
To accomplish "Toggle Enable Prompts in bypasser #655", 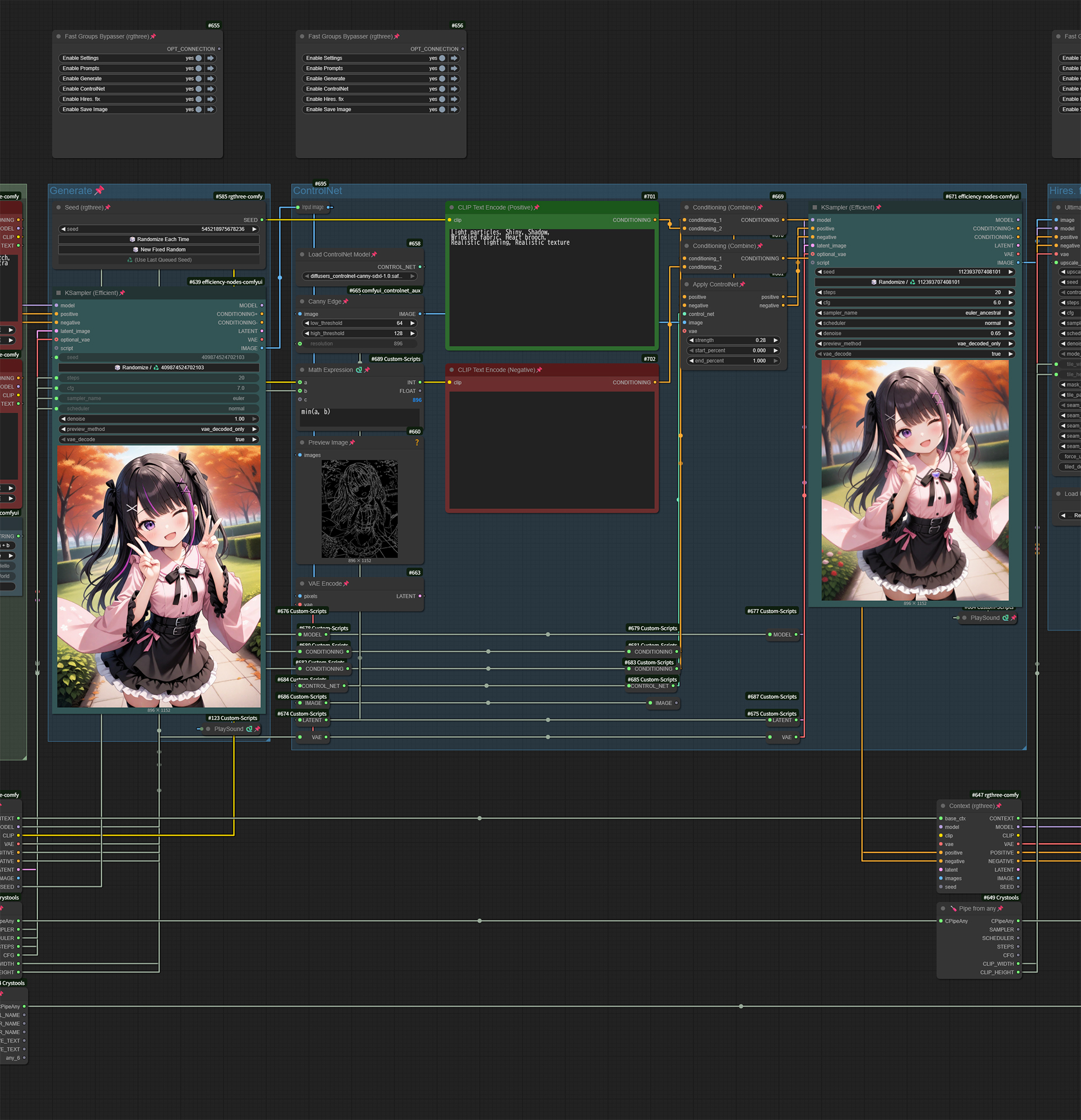I will pos(198,68).
